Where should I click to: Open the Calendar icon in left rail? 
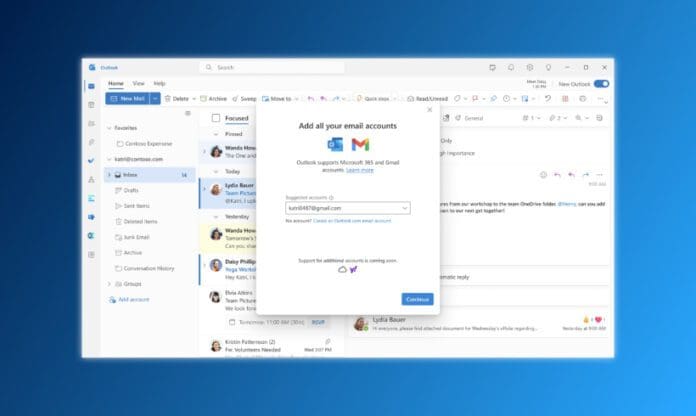[91, 104]
